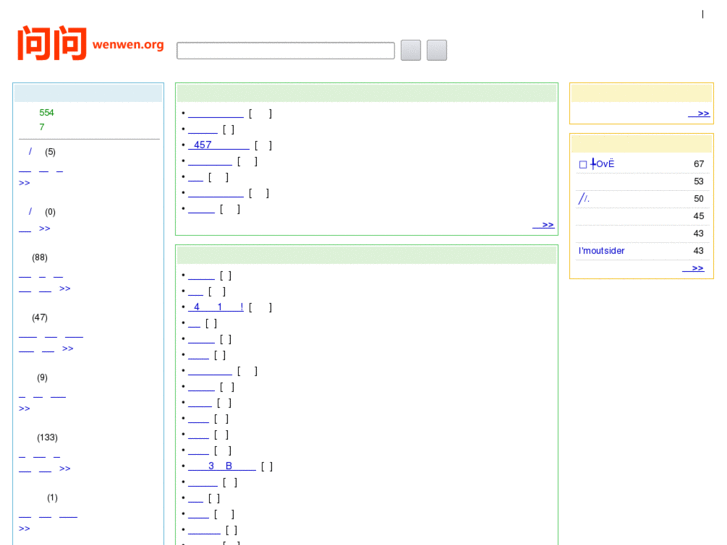Open the †OvË user link scoring 67
The height and width of the screenshot is (545, 727).
click(x=597, y=164)
